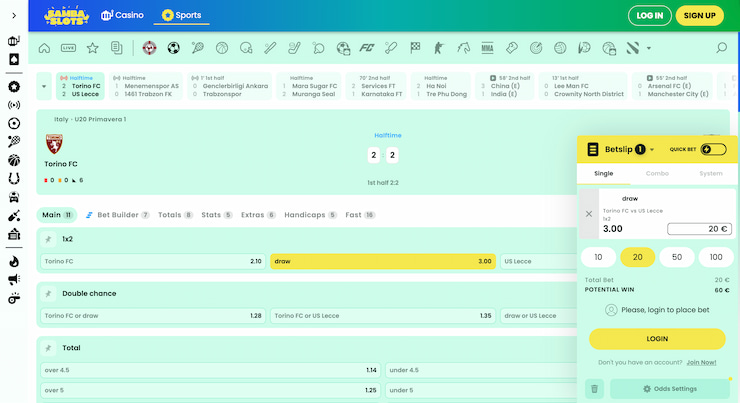Set stake to 50 preset

(x=677, y=257)
